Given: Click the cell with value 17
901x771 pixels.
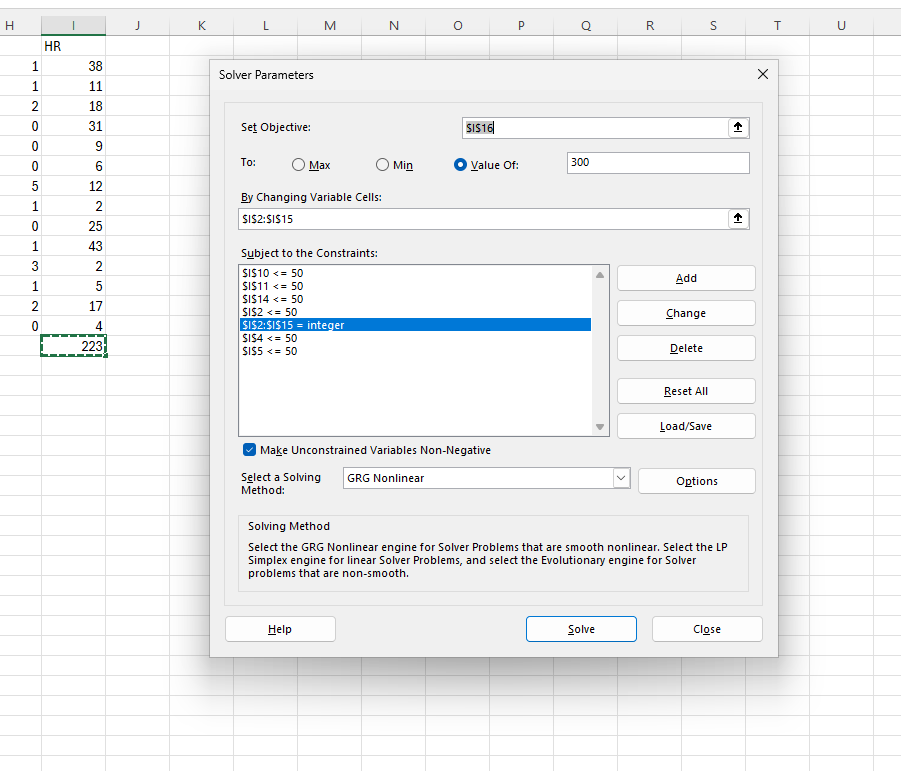Looking at the screenshot, I should [x=73, y=306].
